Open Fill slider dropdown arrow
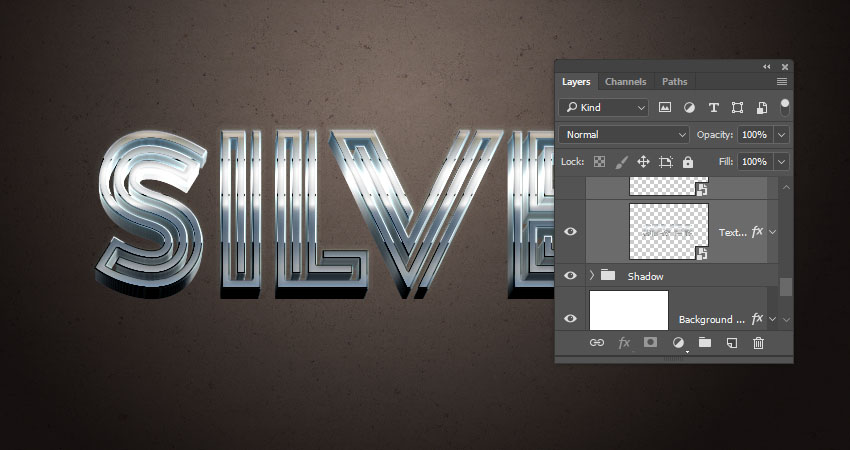850x450 pixels. 782,162
